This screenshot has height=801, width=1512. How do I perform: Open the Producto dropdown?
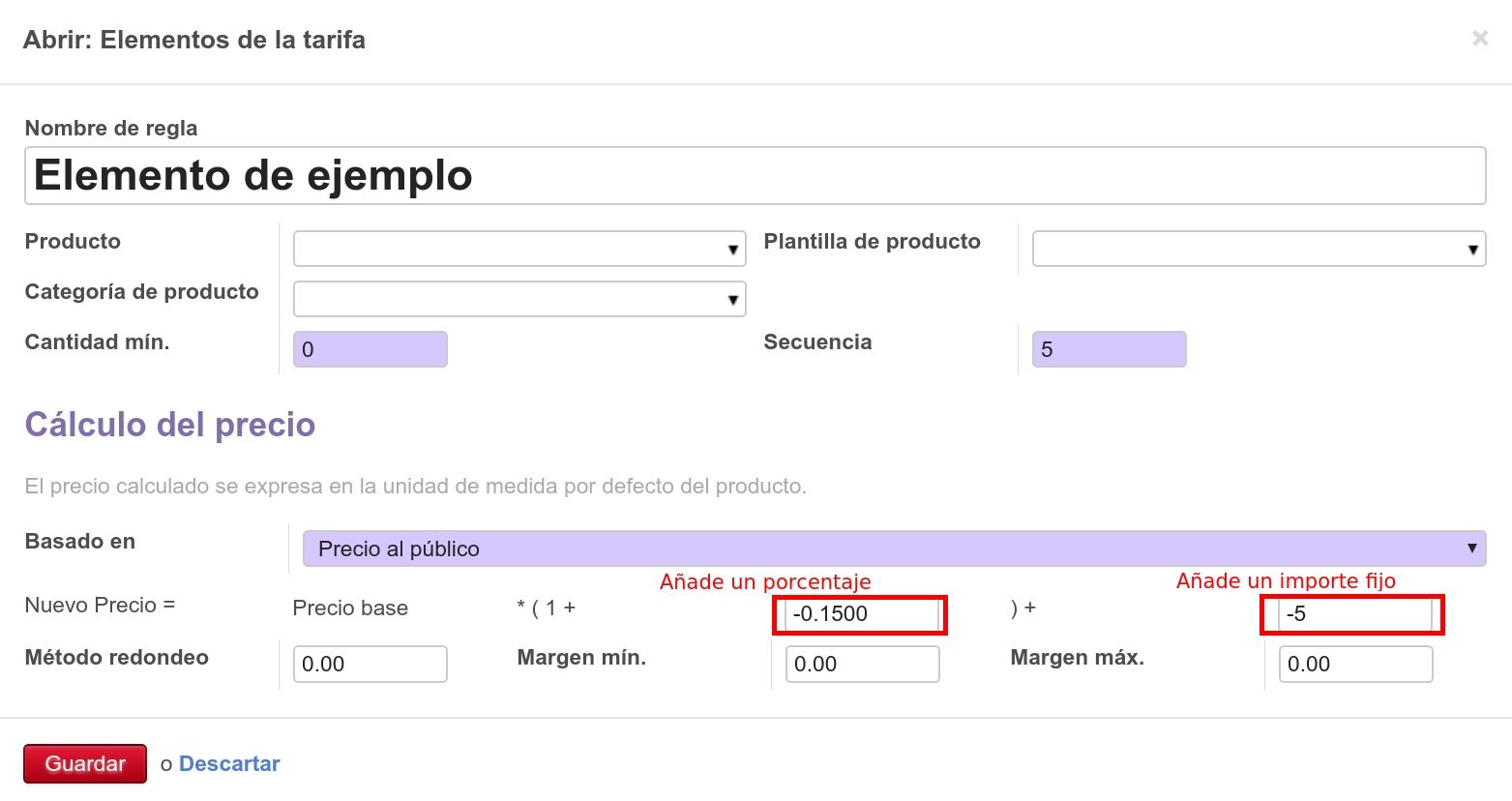[513, 249]
